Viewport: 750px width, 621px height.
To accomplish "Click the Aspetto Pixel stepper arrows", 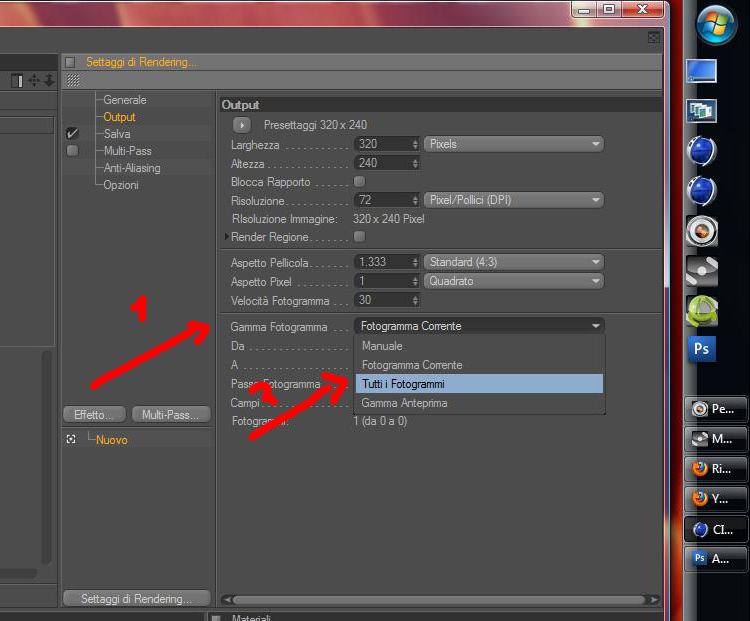I will coord(415,281).
